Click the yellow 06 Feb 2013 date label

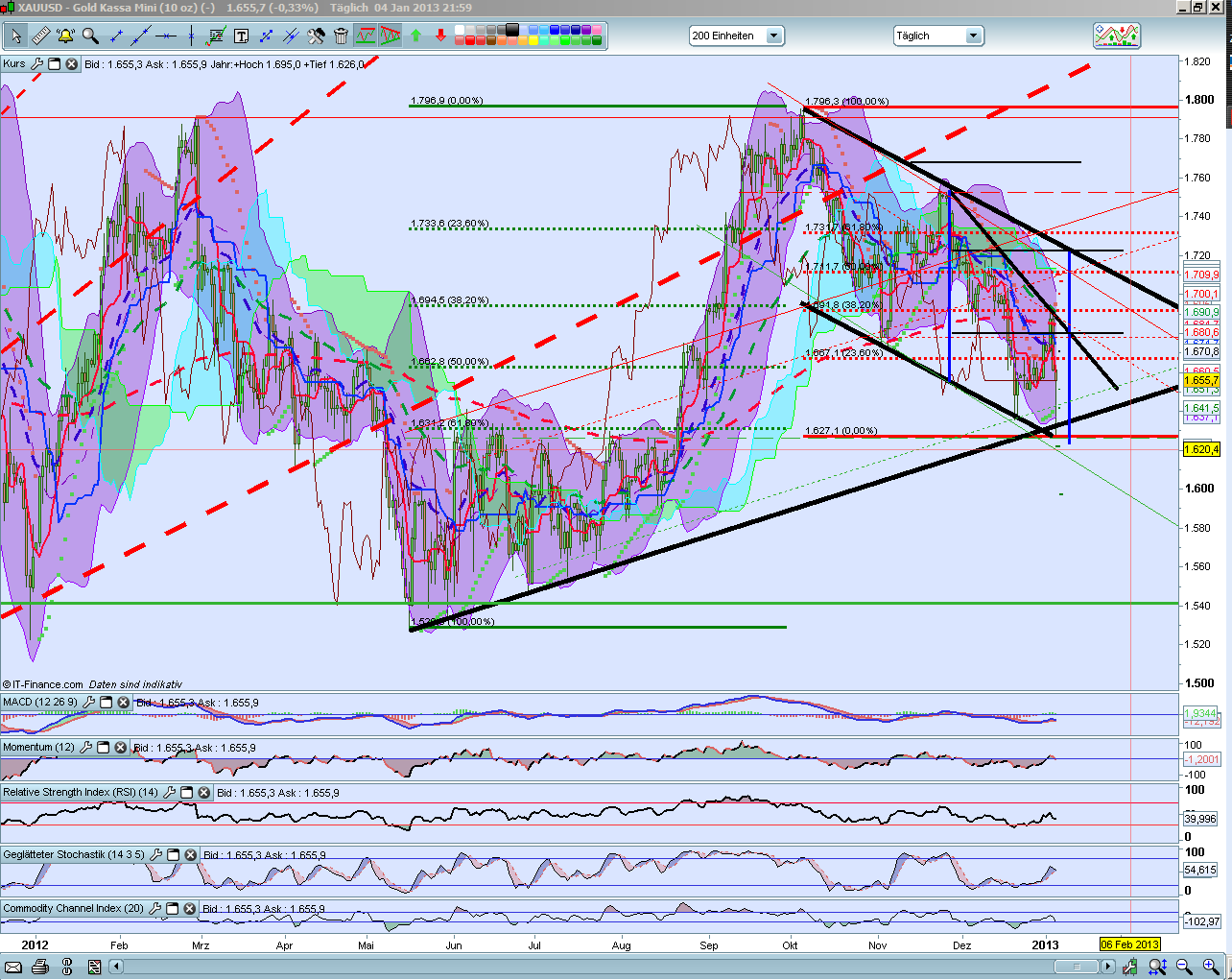[x=1130, y=945]
